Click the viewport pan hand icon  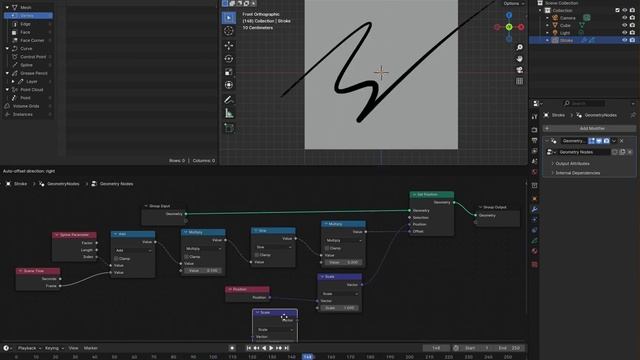(x=520, y=59)
